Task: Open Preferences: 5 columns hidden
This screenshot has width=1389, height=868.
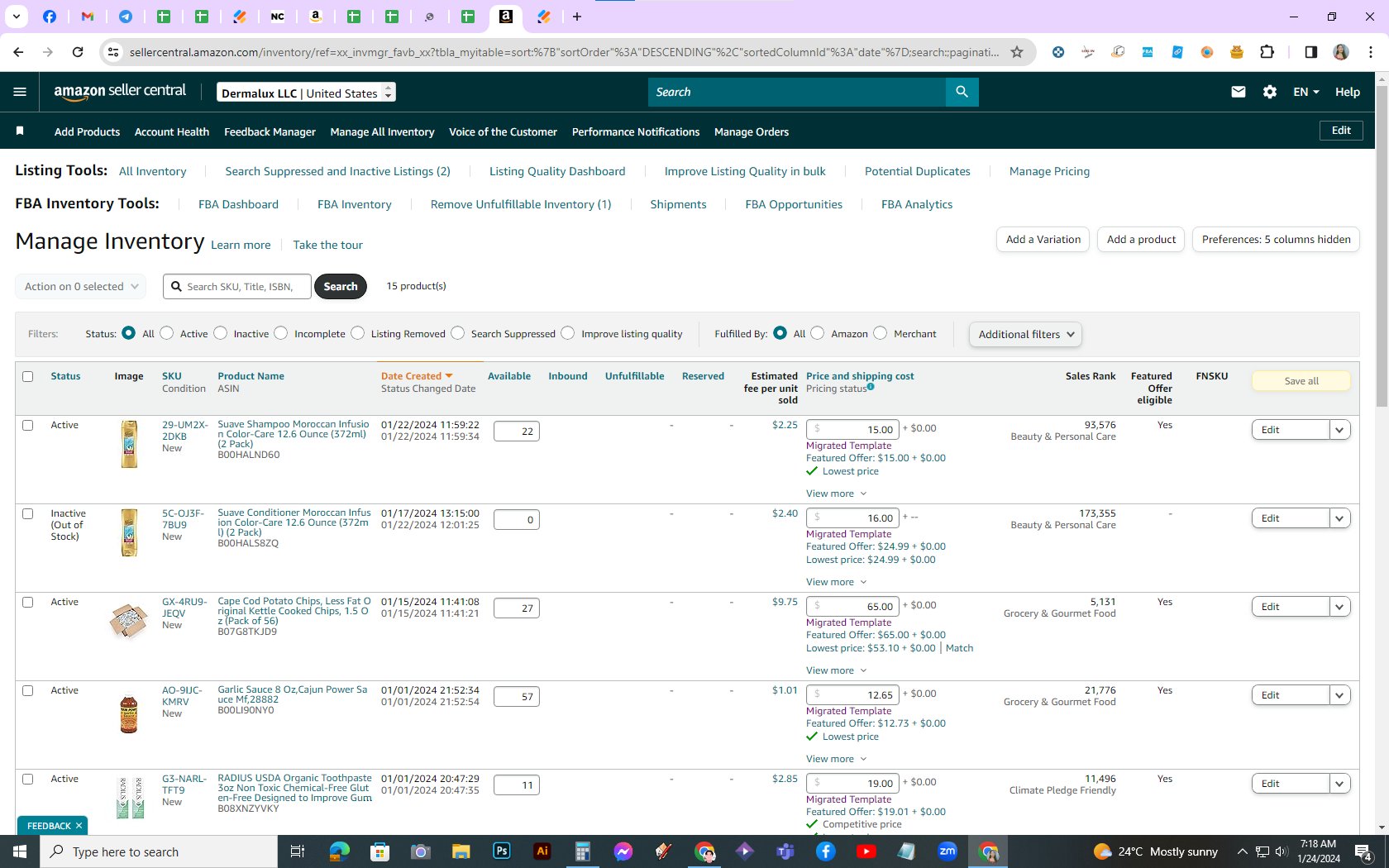Action: 1276,239
